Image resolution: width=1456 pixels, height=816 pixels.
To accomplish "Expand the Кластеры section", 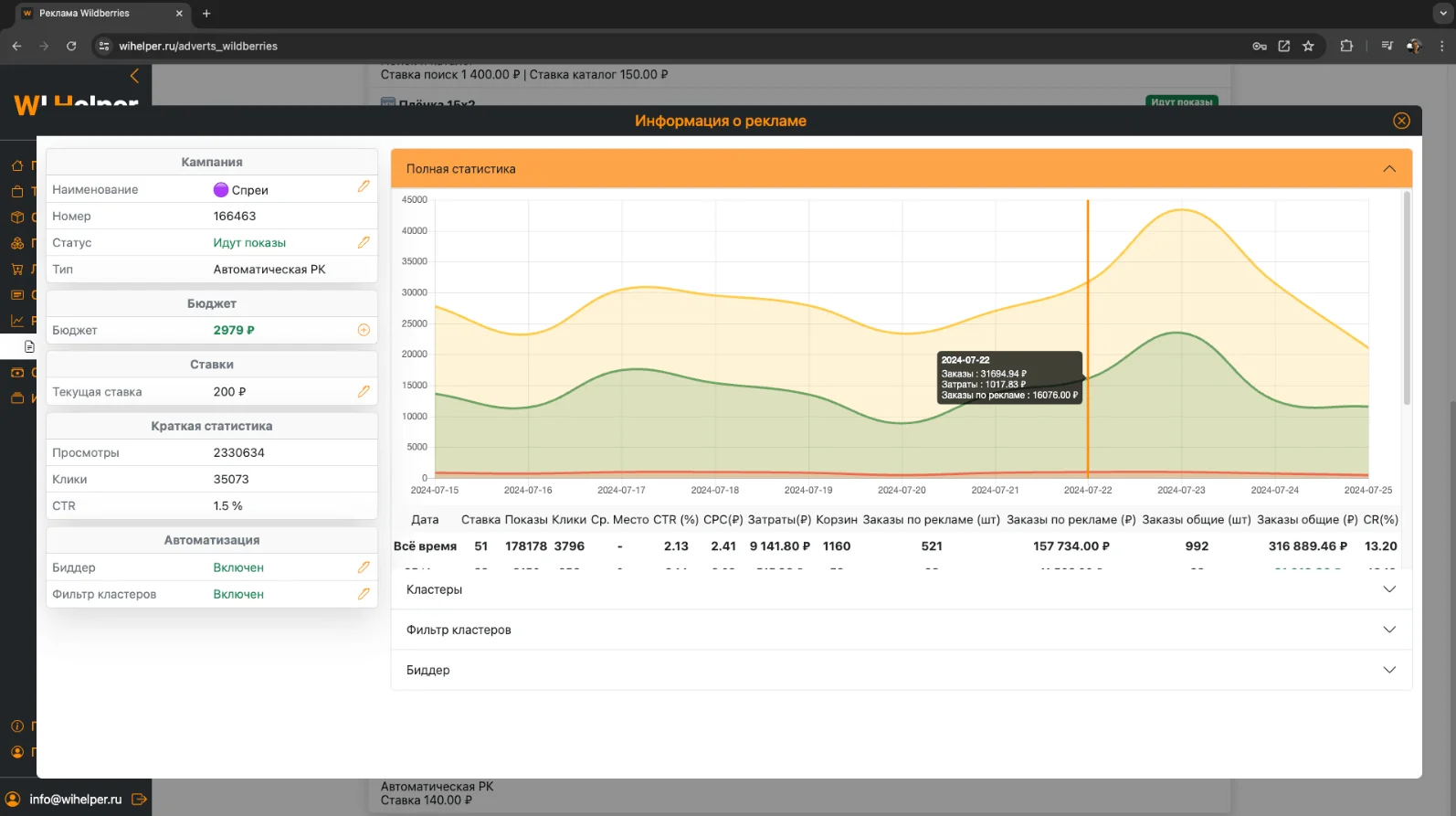I will [1388, 589].
